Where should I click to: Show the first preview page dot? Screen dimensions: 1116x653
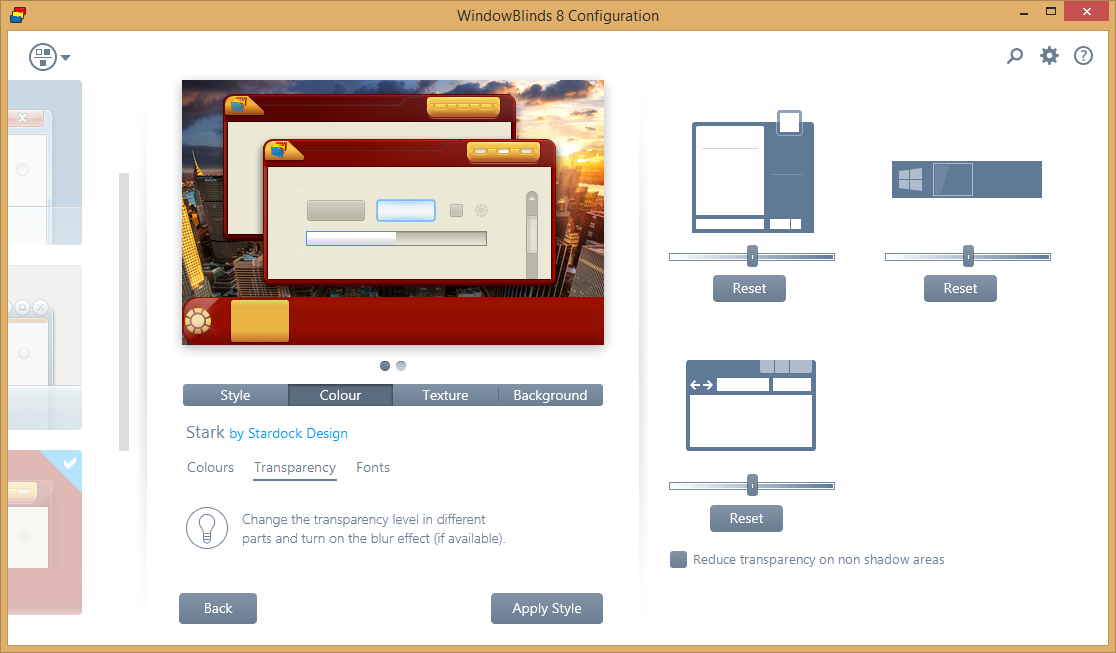point(385,366)
